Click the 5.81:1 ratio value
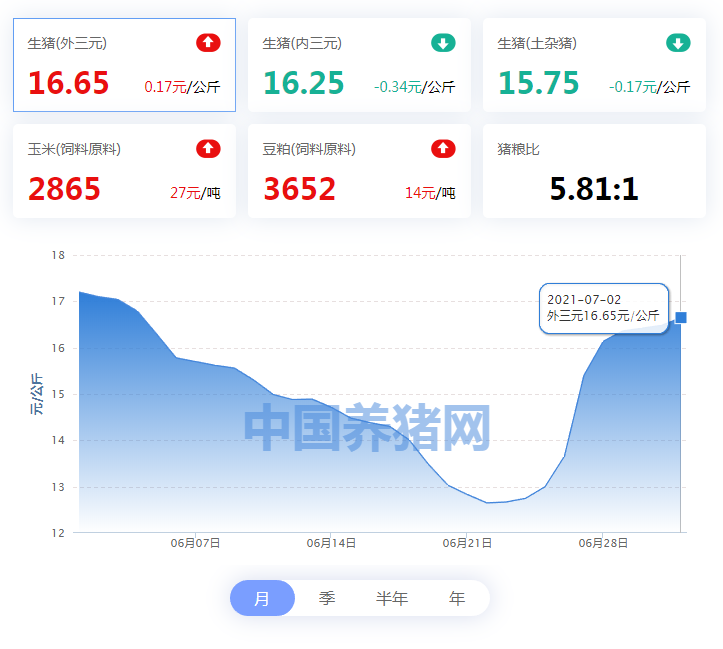723x649 pixels. tap(594, 189)
